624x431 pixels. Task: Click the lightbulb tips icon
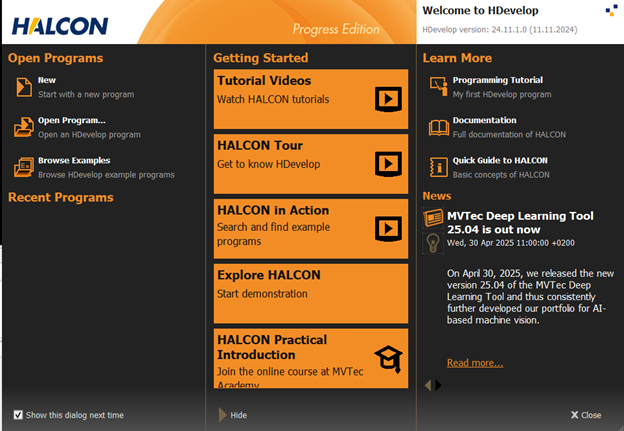point(433,243)
